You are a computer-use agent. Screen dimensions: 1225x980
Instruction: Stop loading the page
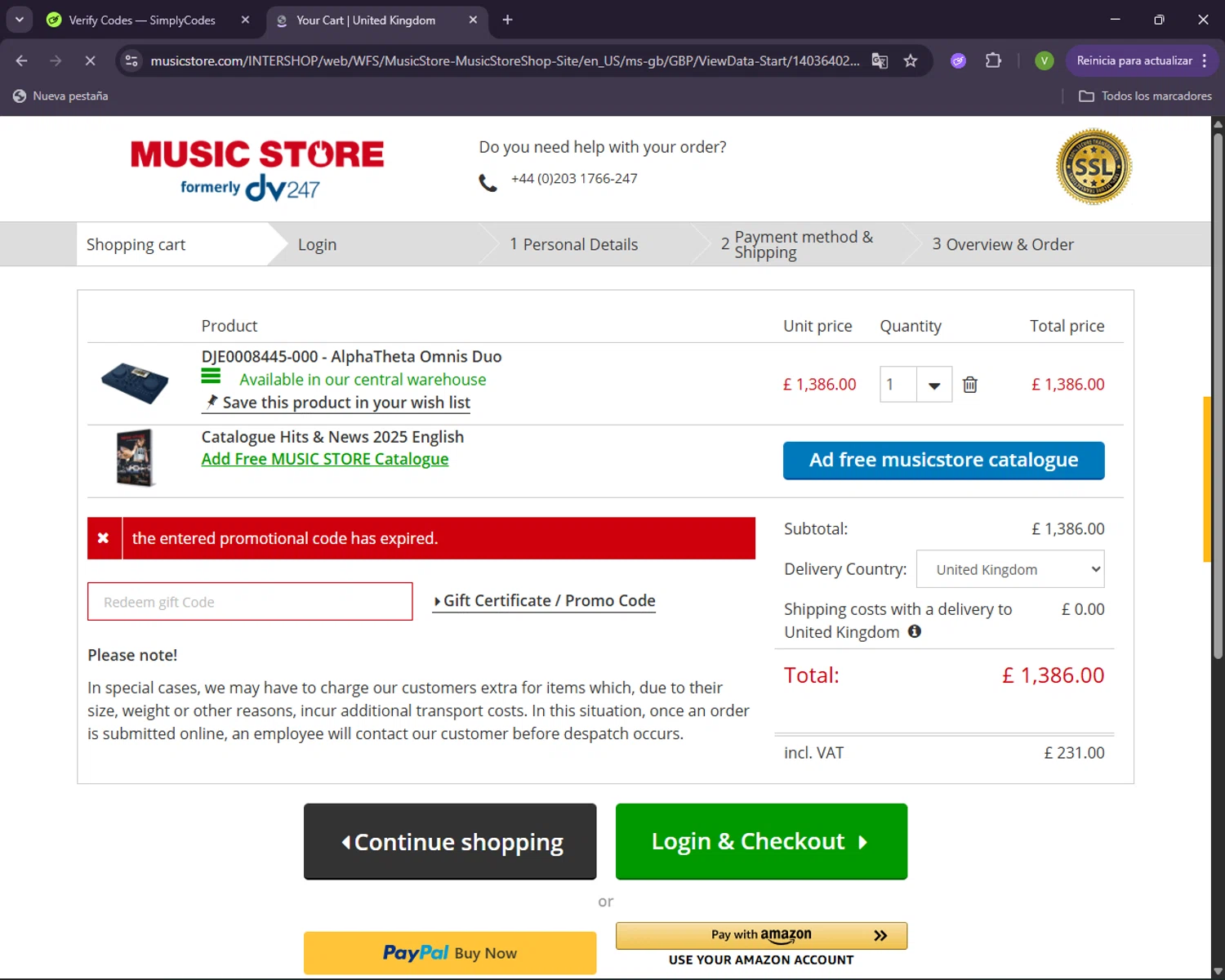pos(90,60)
